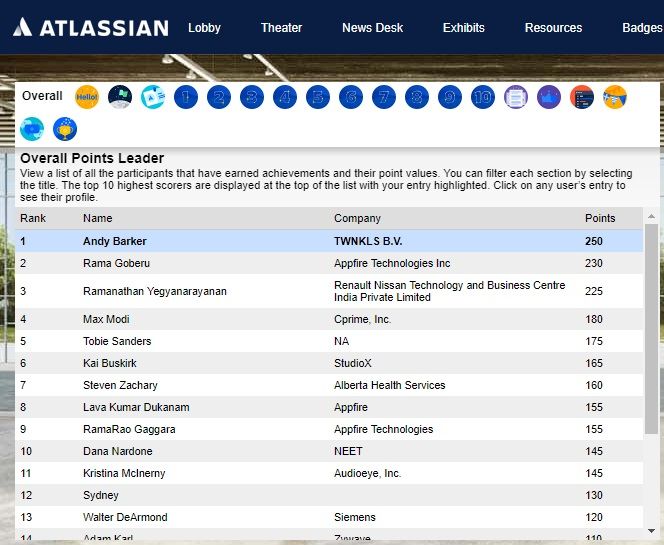Click the leaderboard vertical scrollbar thumb
Viewport: 664px width, 545px height.
click(x=651, y=329)
